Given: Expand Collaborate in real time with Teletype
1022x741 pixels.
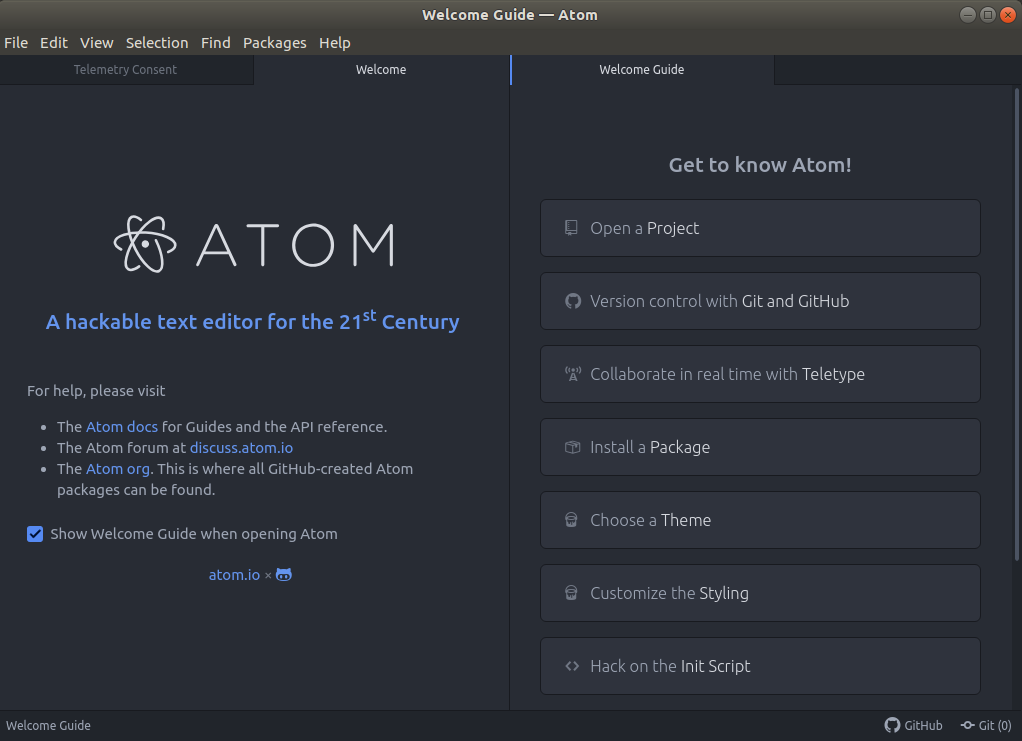Looking at the screenshot, I should pyautogui.click(x=760, y=374).
